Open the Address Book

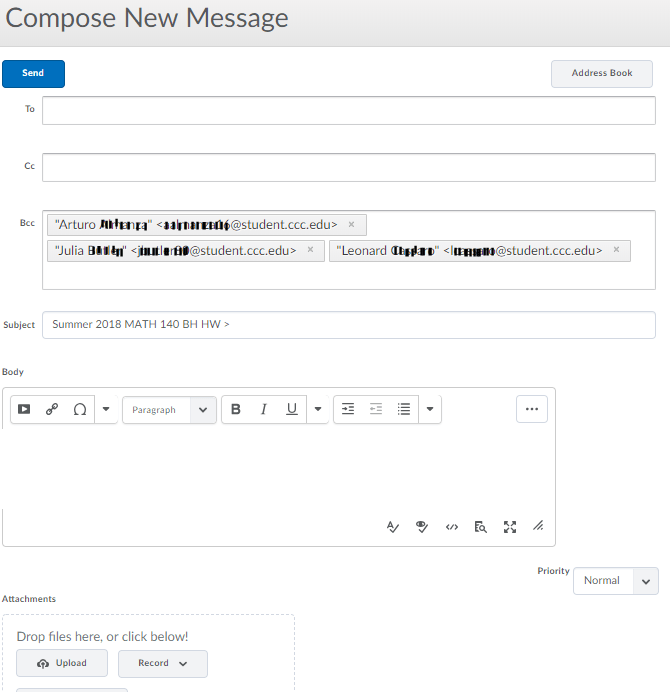pos(602,74)
